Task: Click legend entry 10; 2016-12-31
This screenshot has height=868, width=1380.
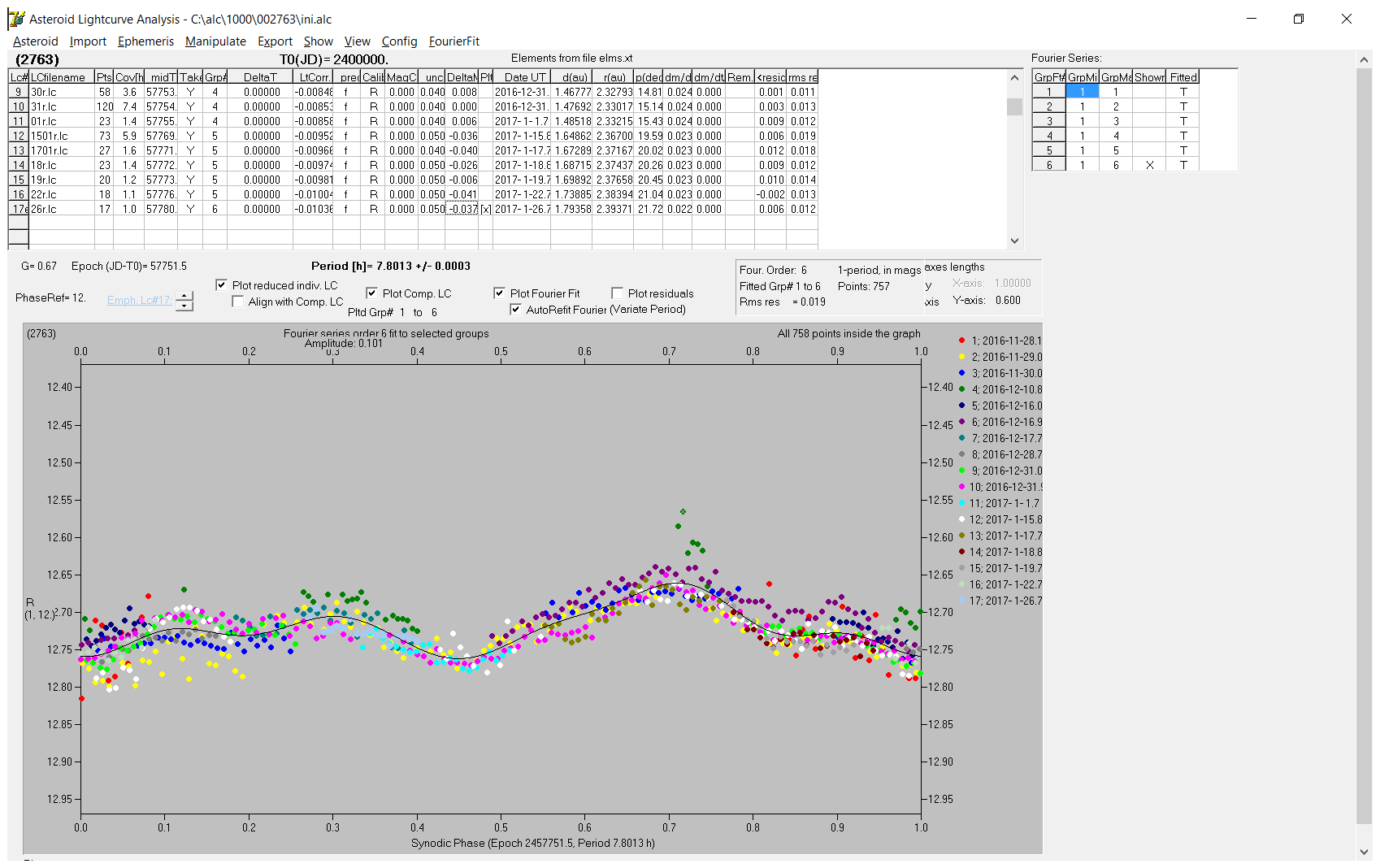Action: 1000,487
